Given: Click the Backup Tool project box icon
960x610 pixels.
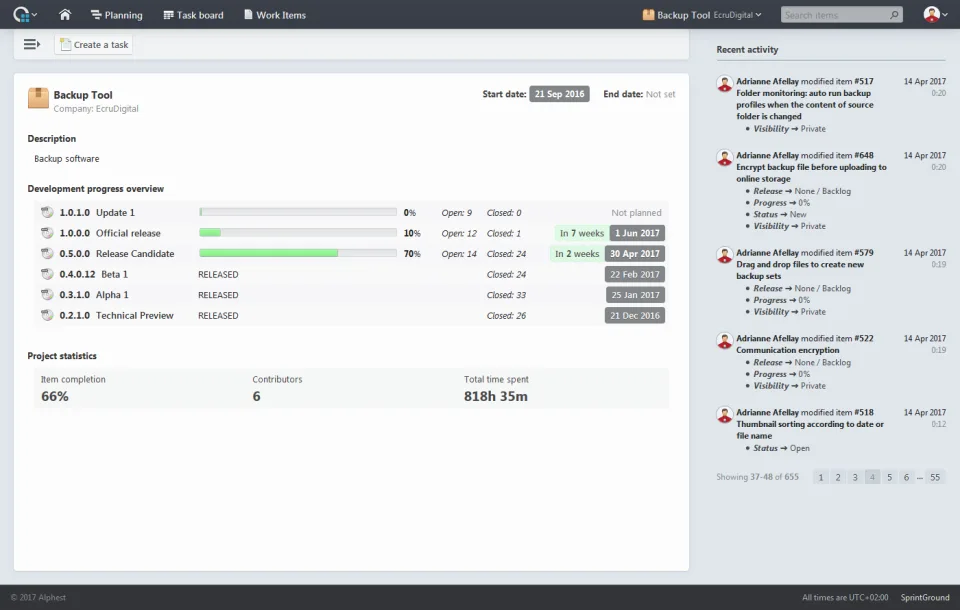Looking at the screenshot, I should point(38,98).
